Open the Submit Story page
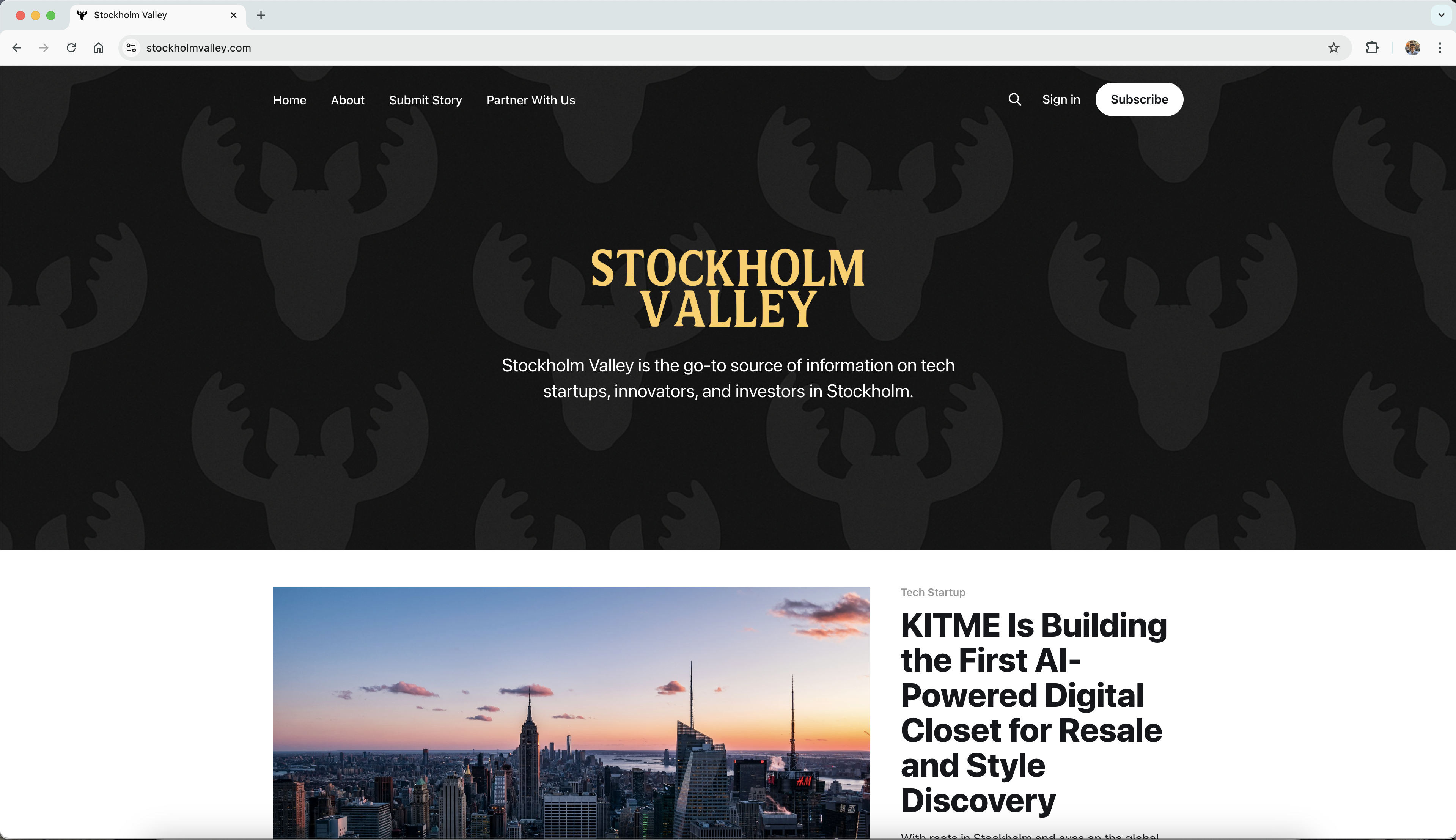1456x840 pixels. coord(425,101)
